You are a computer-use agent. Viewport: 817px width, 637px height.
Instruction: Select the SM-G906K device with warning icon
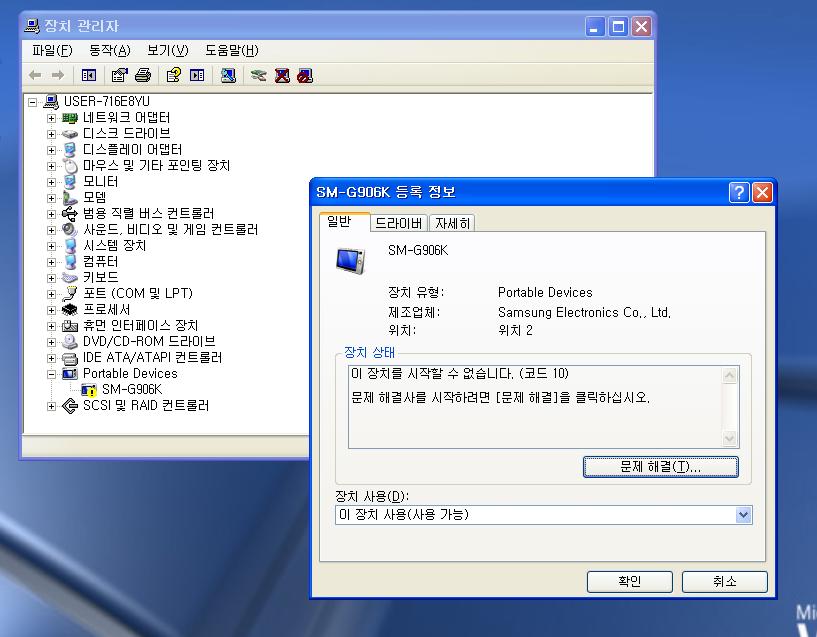[132, 389]
